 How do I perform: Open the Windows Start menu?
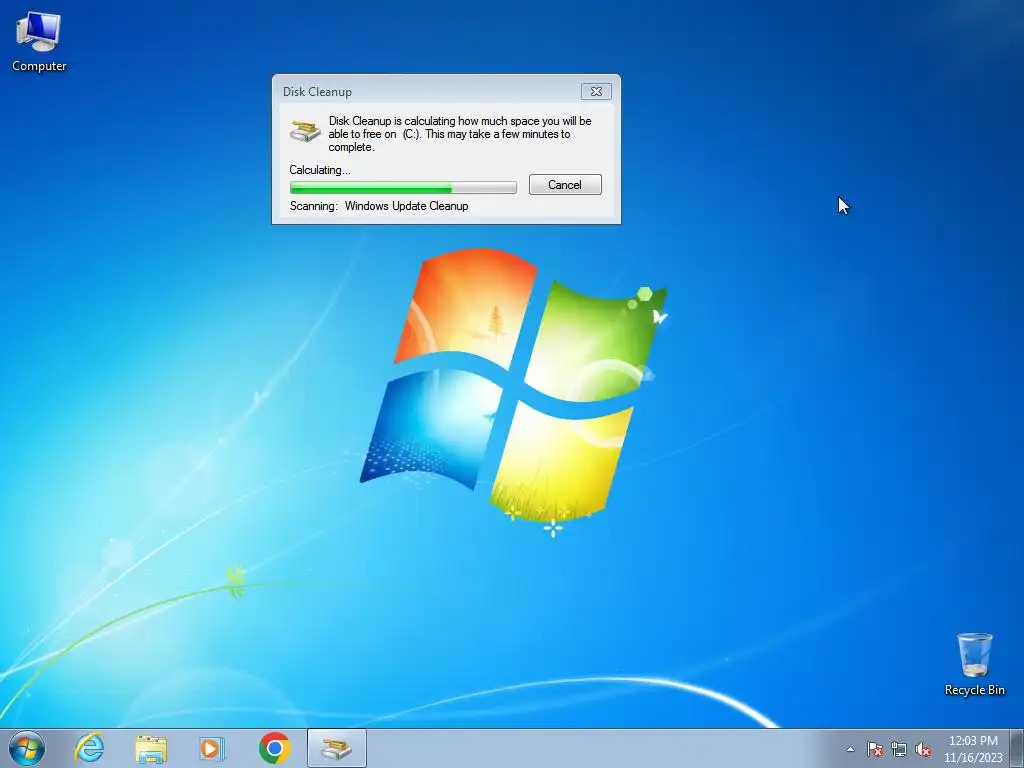[27, 748]
